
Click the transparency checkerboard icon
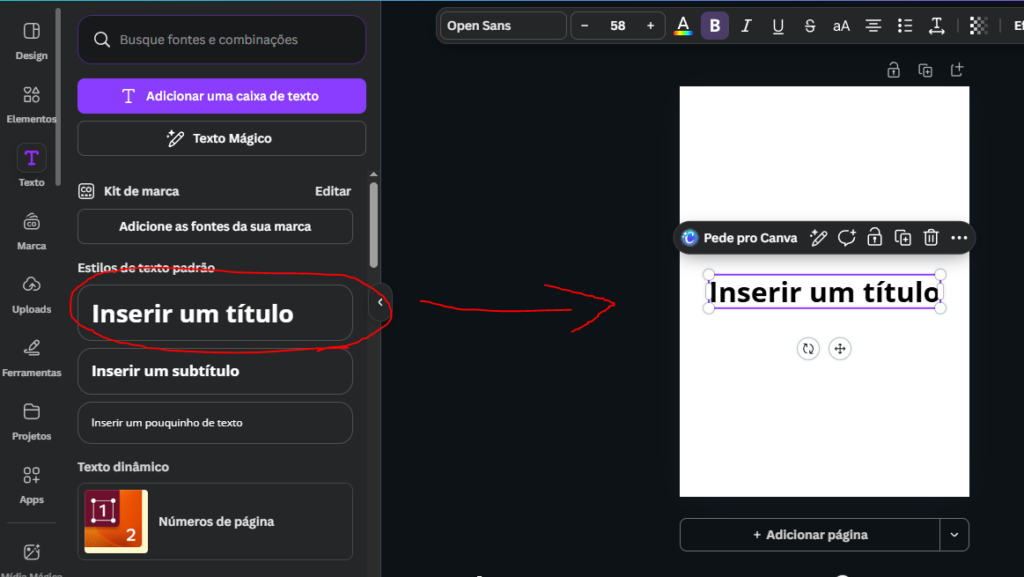click(978, 26)
